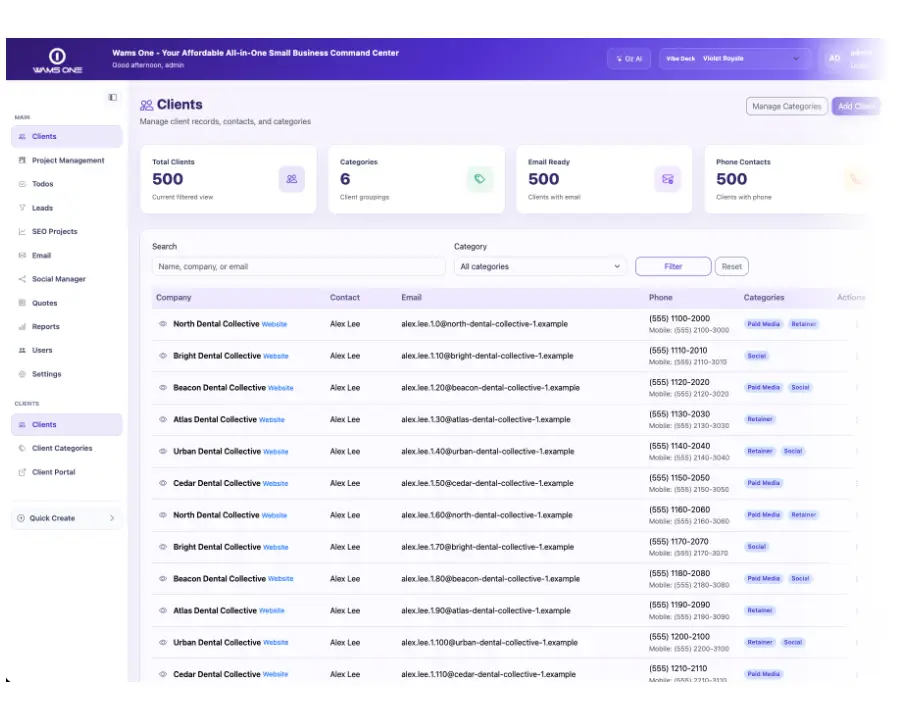Screen dimensions: 900x720
Task: Collapse the sidebar using the panel icon
Action: tap(112, 98)
